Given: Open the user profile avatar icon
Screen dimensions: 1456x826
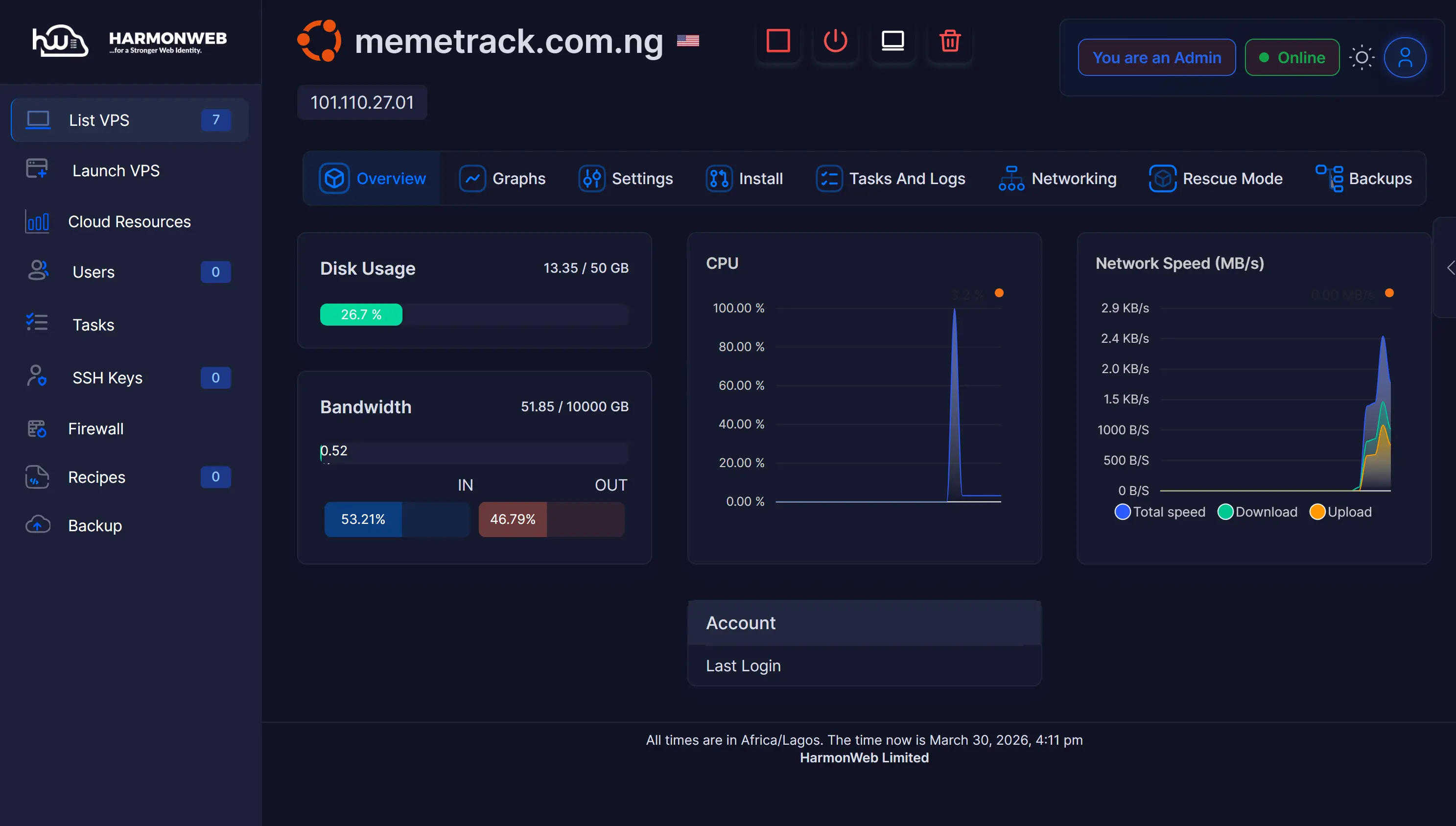Looking at the screenshot, I should point(1405,57).
